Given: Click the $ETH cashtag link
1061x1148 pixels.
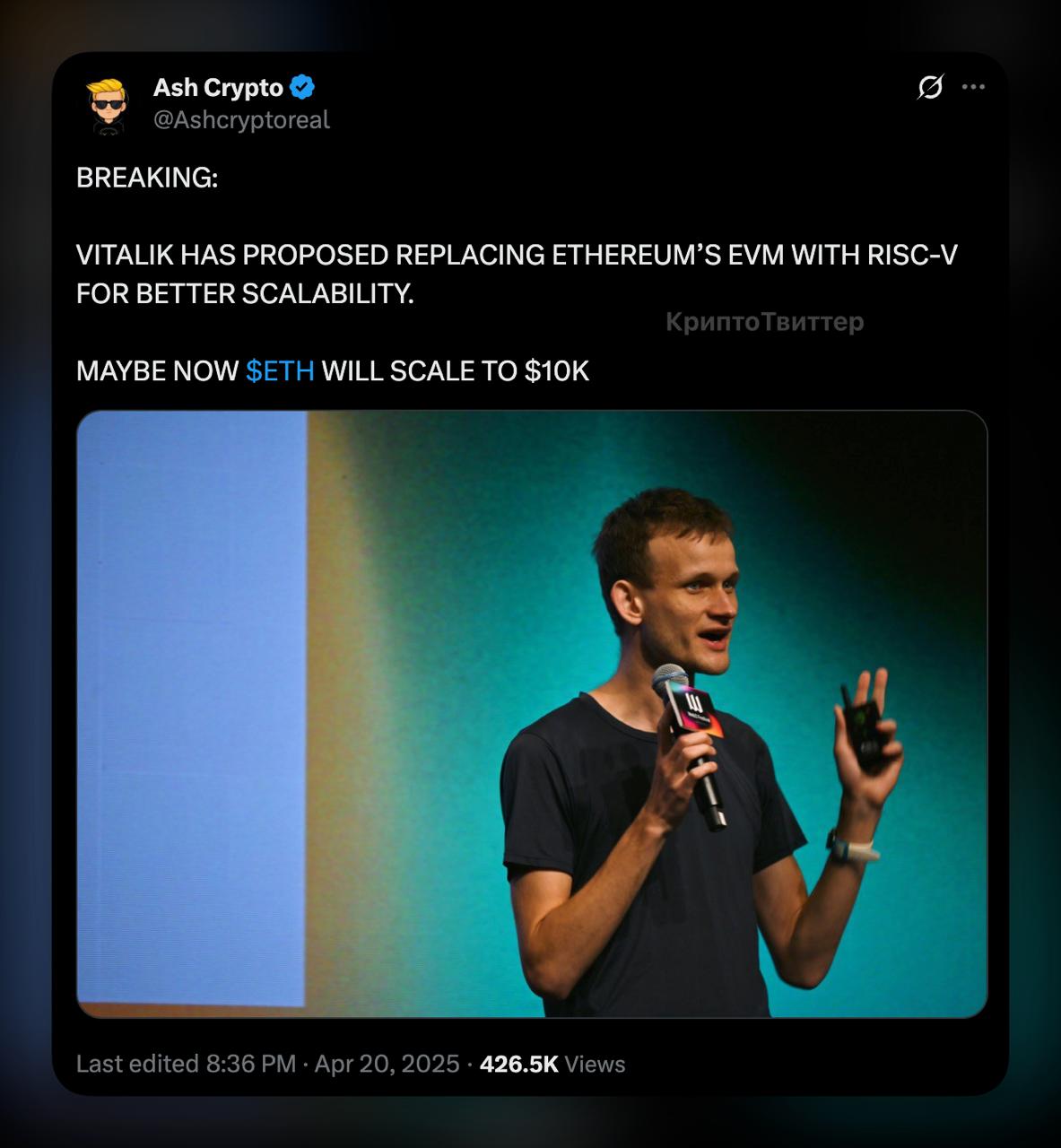Looking at the screenshot, I should (280, 371).
